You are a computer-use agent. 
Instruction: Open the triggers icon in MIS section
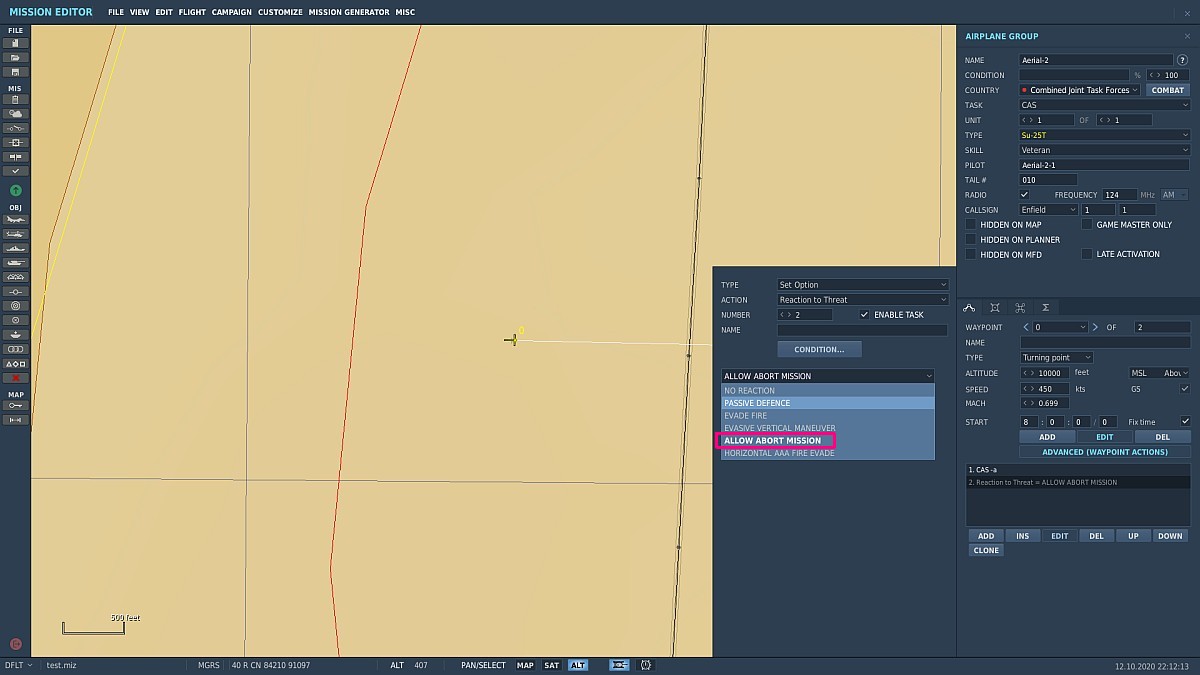[15, 128]
